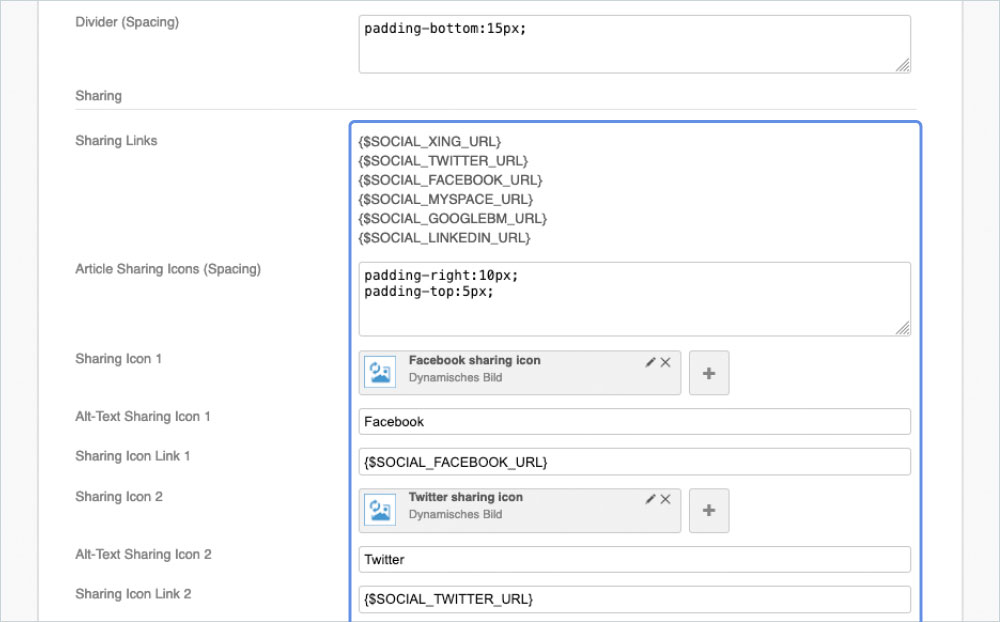The height and width of the screenshot is (622, 1000).
Task: Click the Sharing section heading
Action: tap(98, 96)
